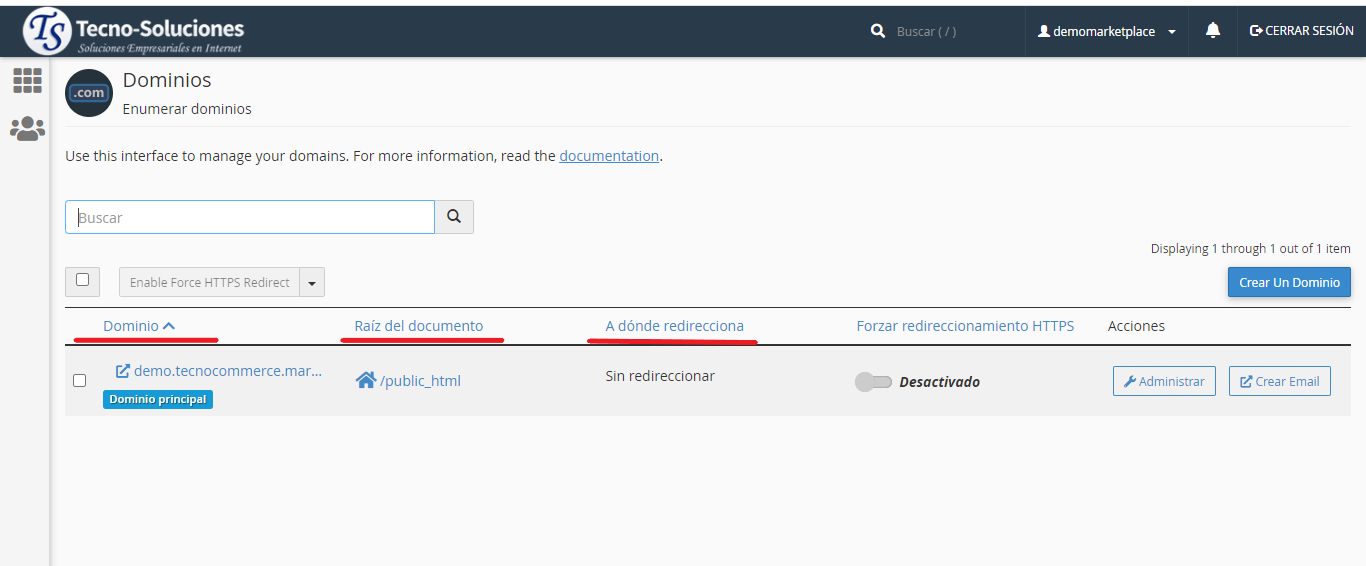Click the Crear Un Dominio button
The width and height of the screenshot is (1366, 566).
[1289, 282]
